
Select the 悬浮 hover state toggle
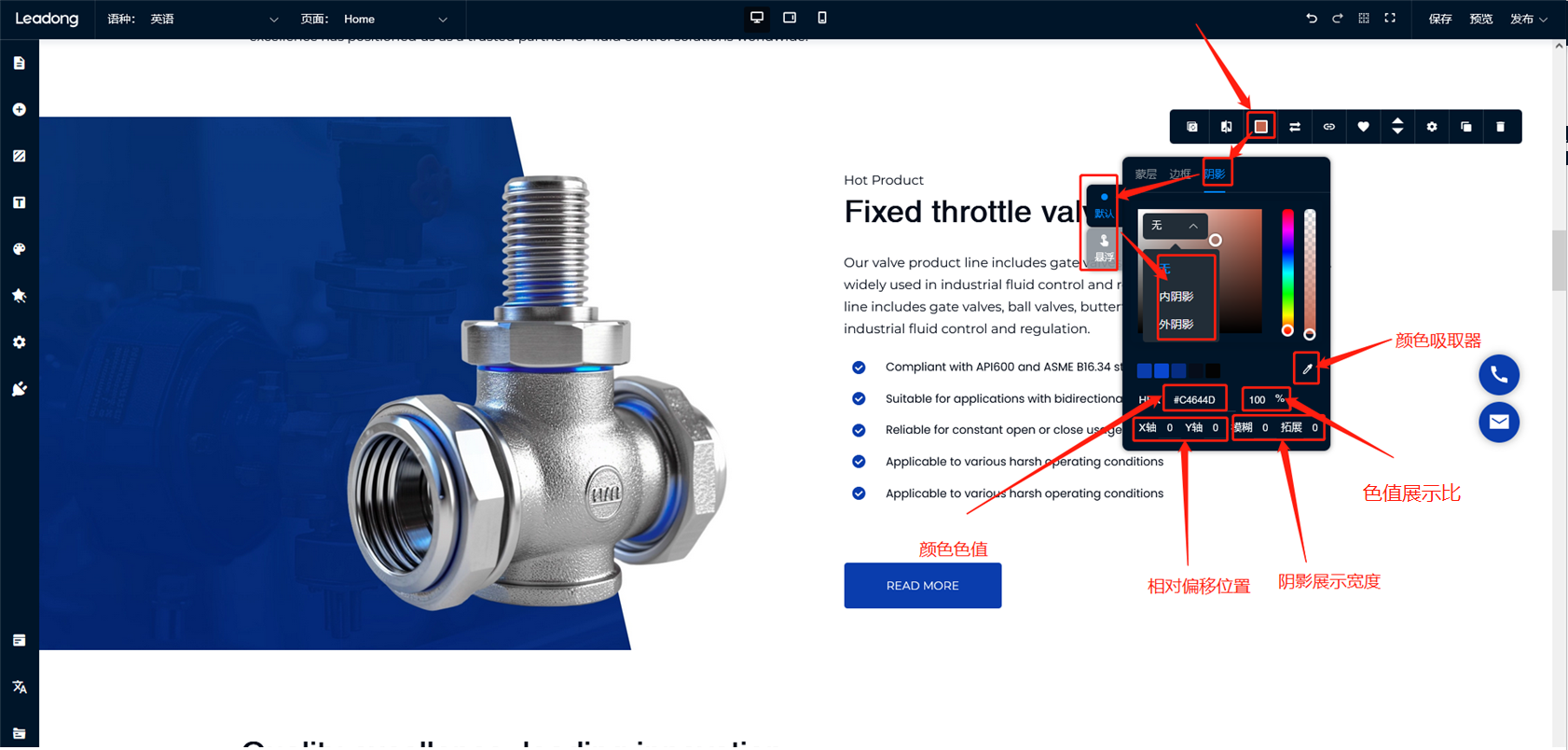1104,248
